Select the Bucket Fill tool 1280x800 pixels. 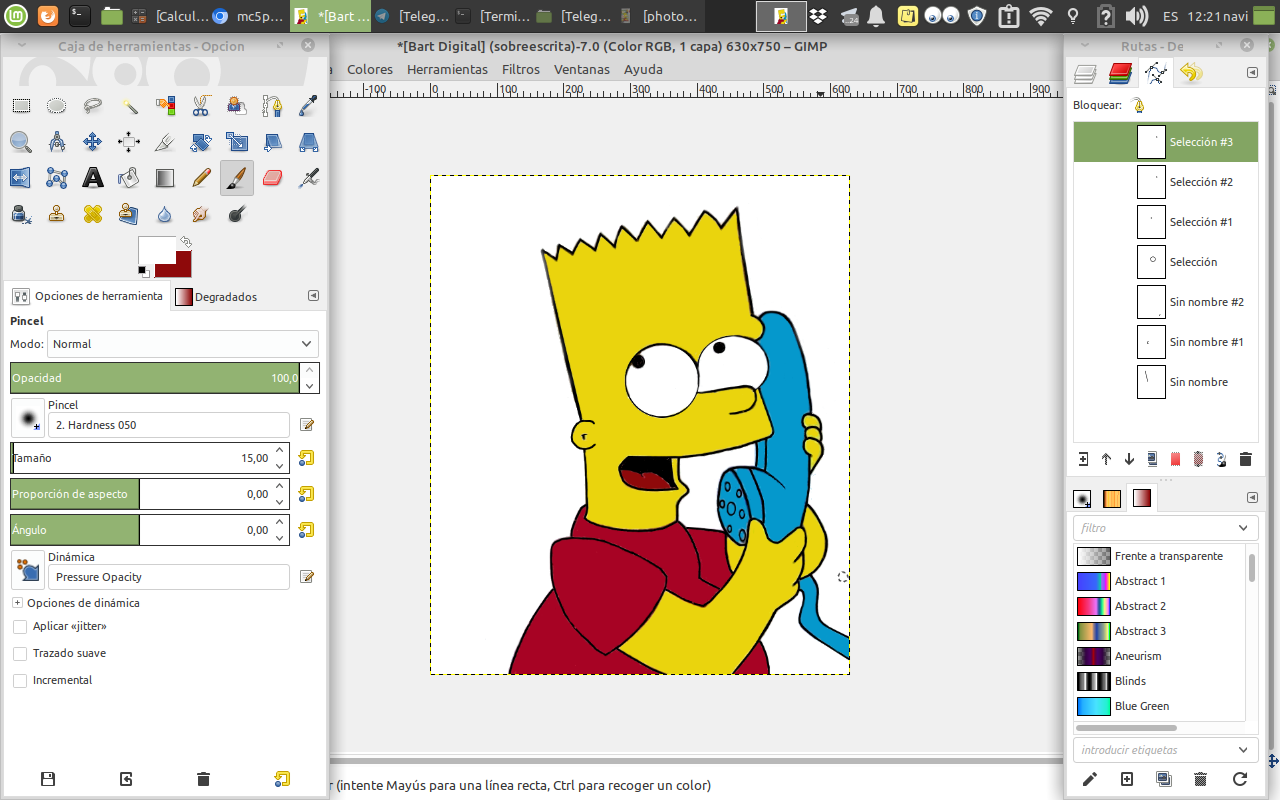point(129,178)
